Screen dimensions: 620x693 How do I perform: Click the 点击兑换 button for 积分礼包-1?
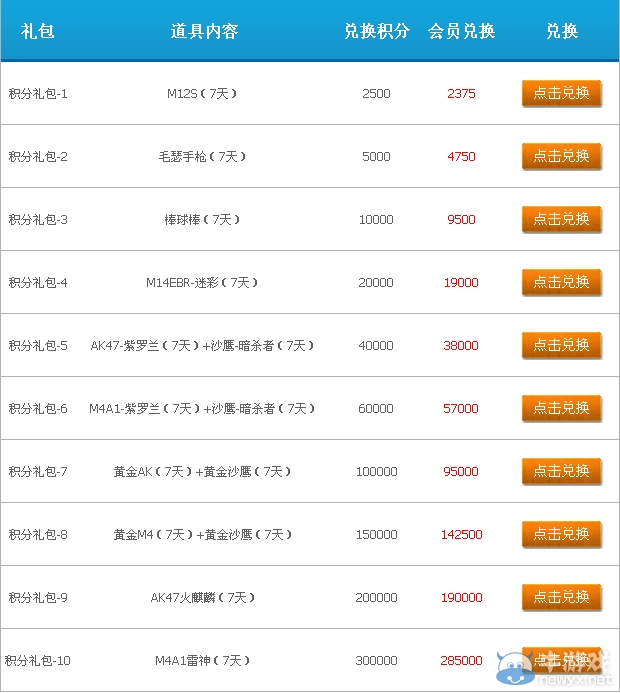(x=561, y=93)
